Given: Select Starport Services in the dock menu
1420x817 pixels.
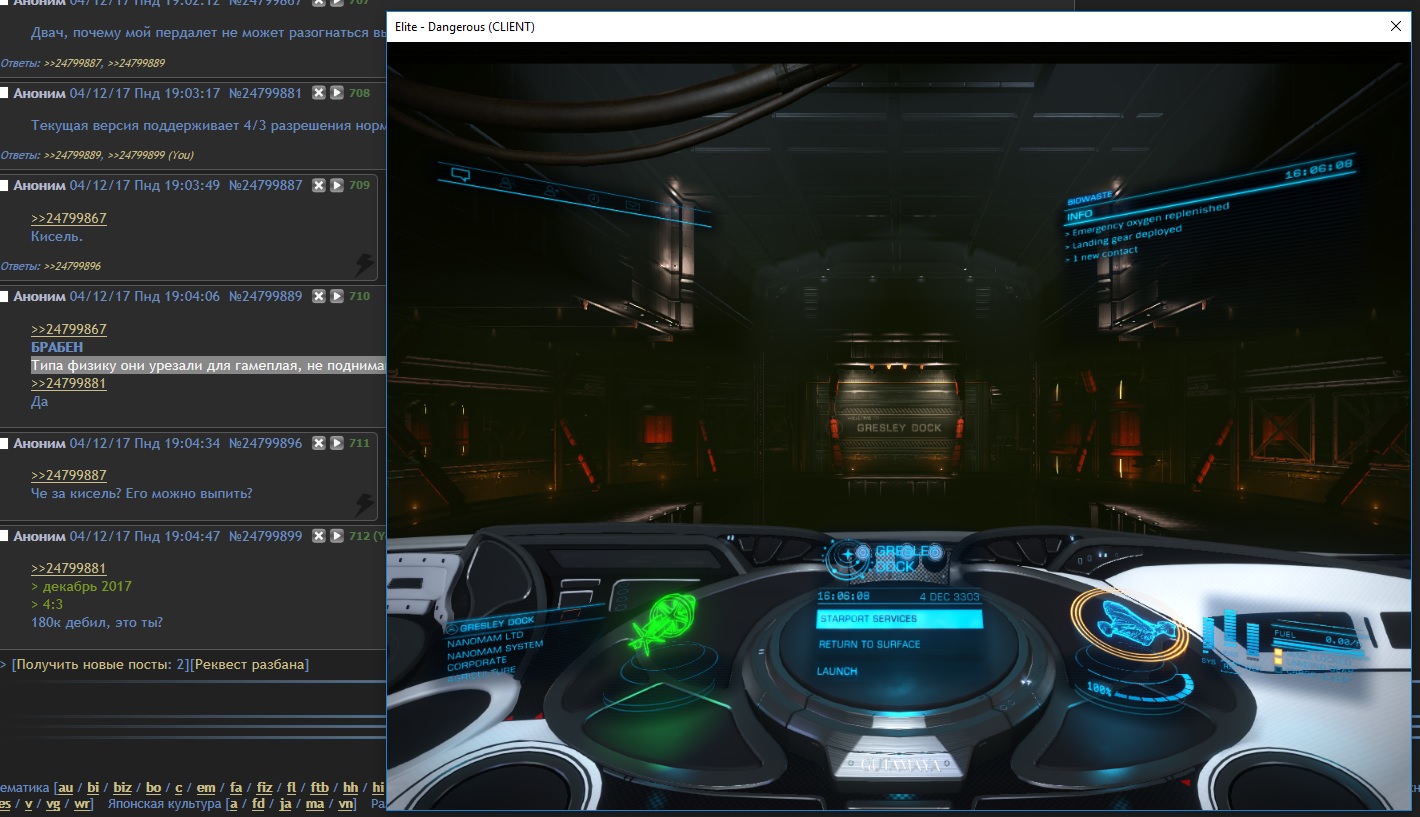Looking at the screenshot, I should point(899,619).
